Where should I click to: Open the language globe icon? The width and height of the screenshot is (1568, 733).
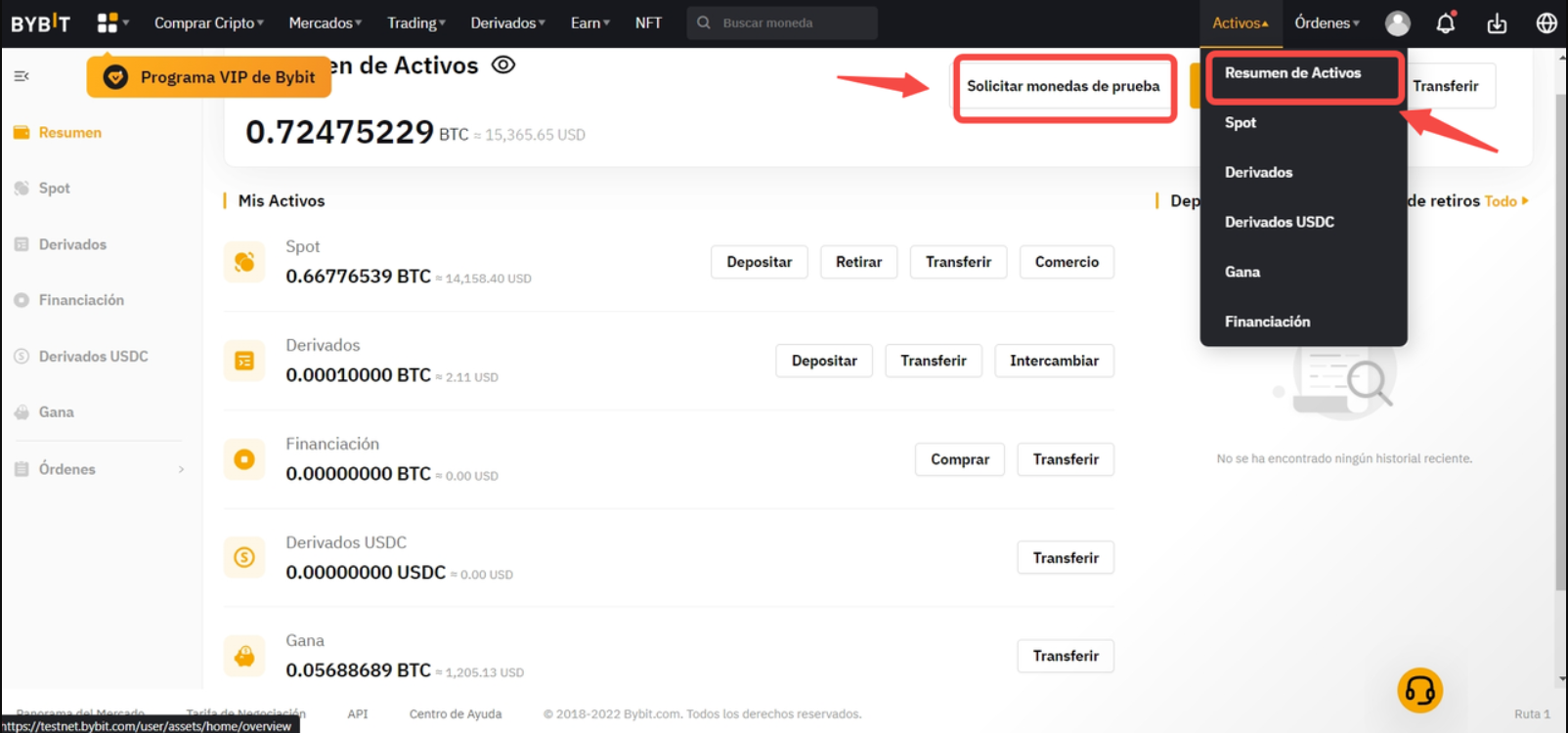pos(1546,23)
